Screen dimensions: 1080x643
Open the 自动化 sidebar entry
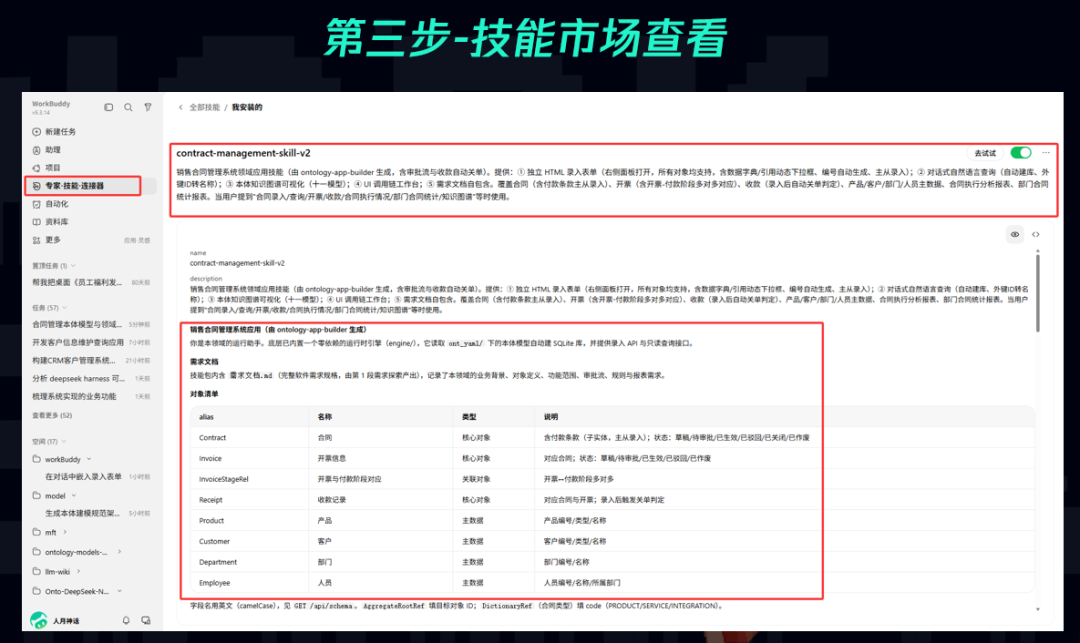click(56, 204)
